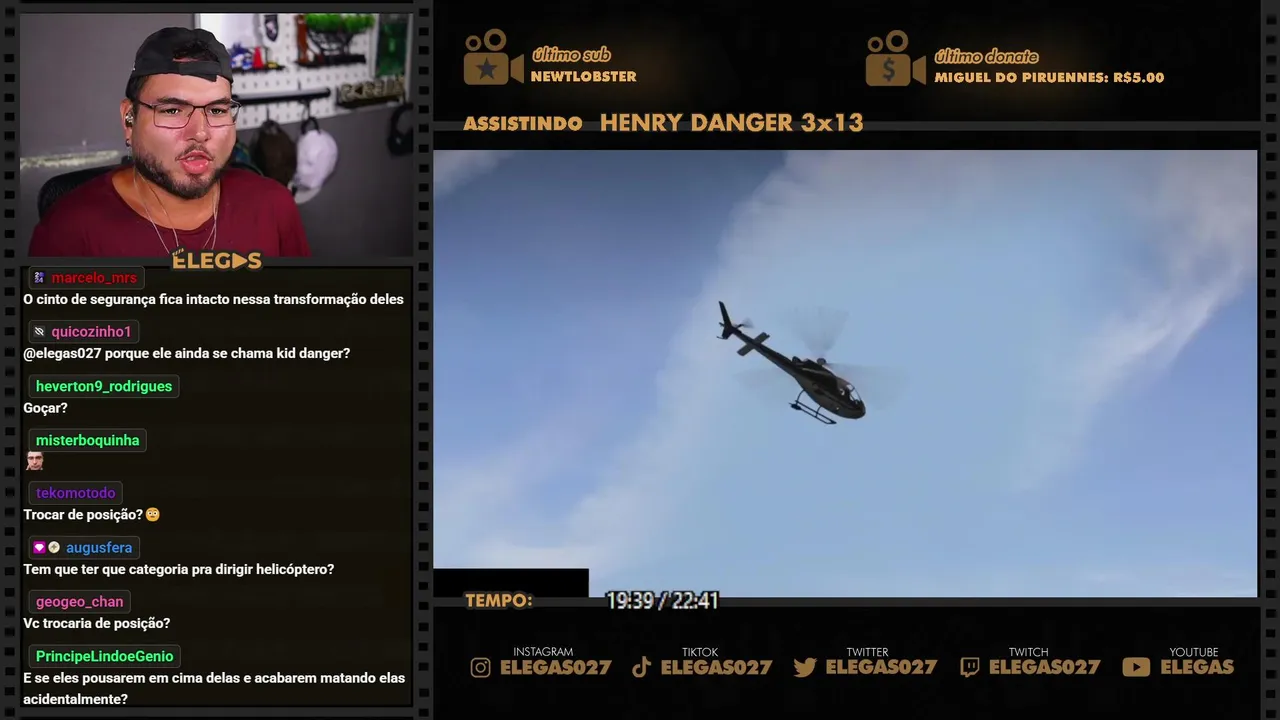Click the ASSISTINDO label
Screen dimensions: 1280x720
coord(523,124)
